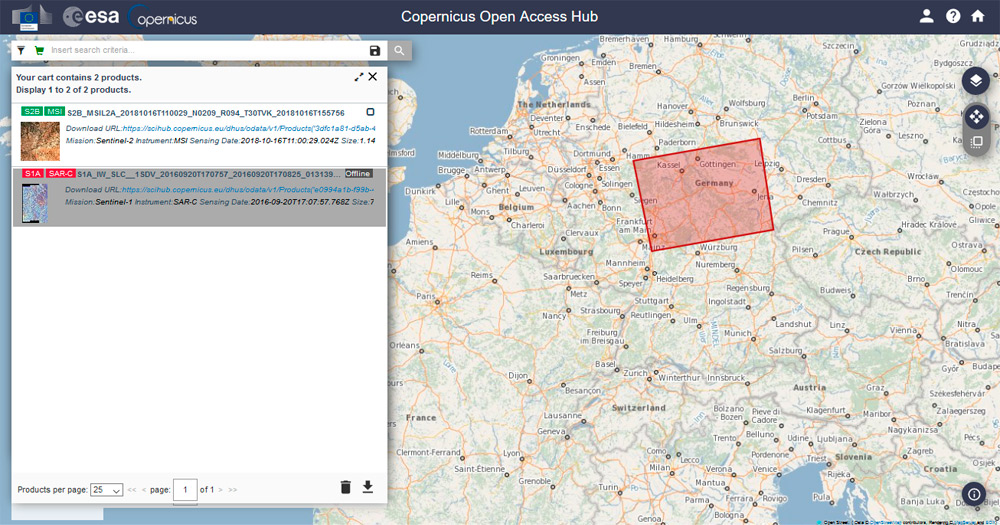Select the S1A_IW_SLC__1SDV product title

coord(209,174)
